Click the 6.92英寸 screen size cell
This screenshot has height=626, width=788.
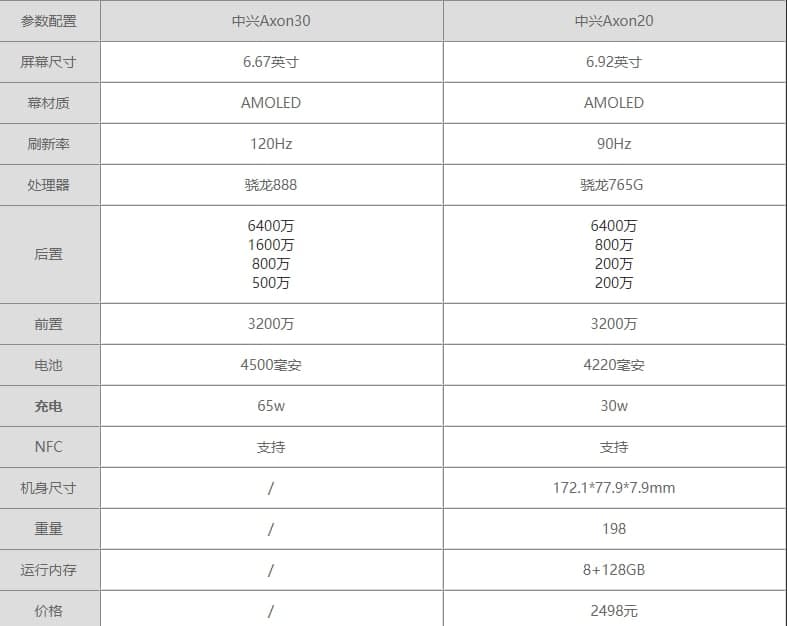click(x=614, y=62)
